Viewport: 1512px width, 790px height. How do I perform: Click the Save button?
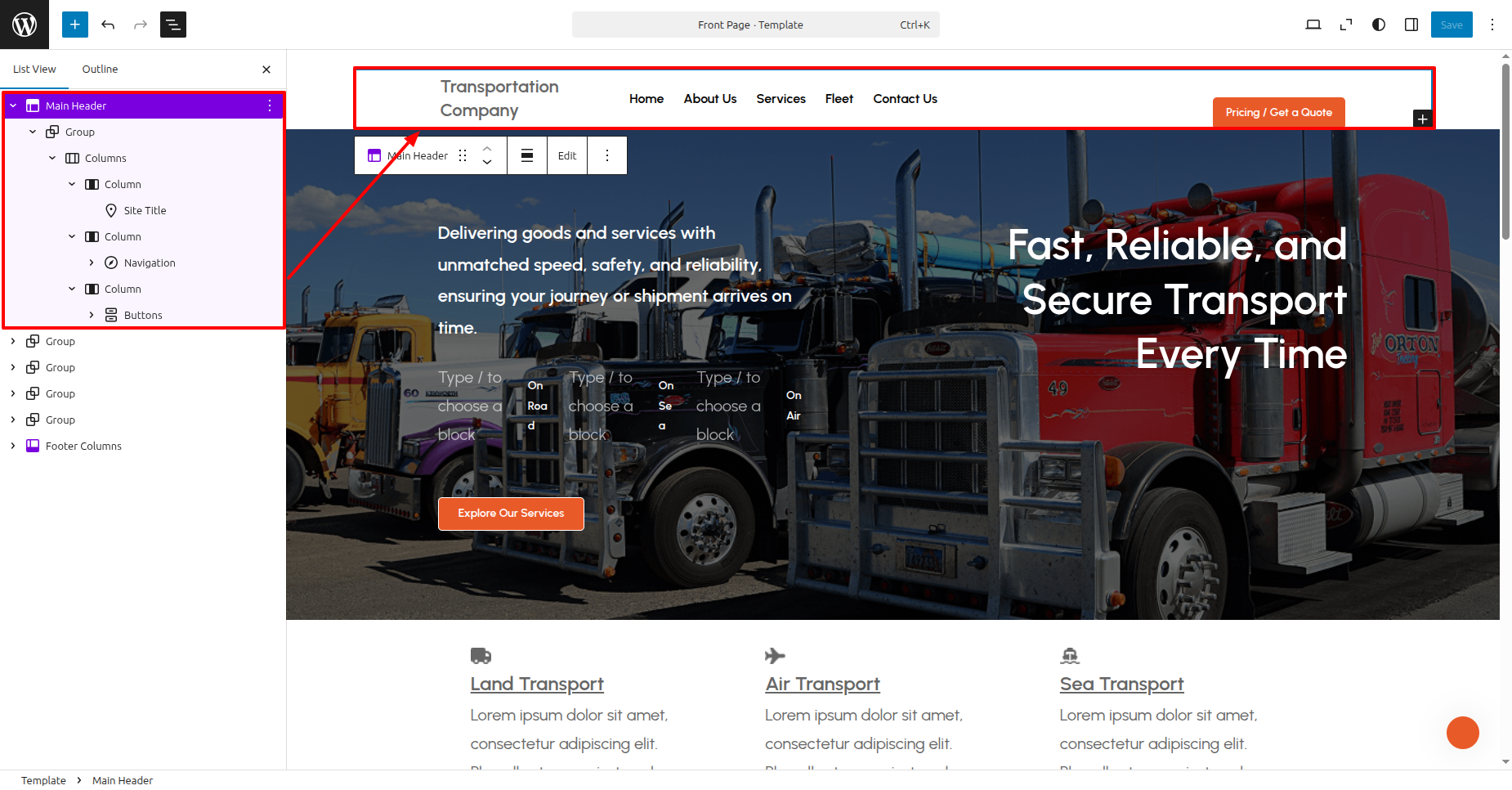(1452, 25)
